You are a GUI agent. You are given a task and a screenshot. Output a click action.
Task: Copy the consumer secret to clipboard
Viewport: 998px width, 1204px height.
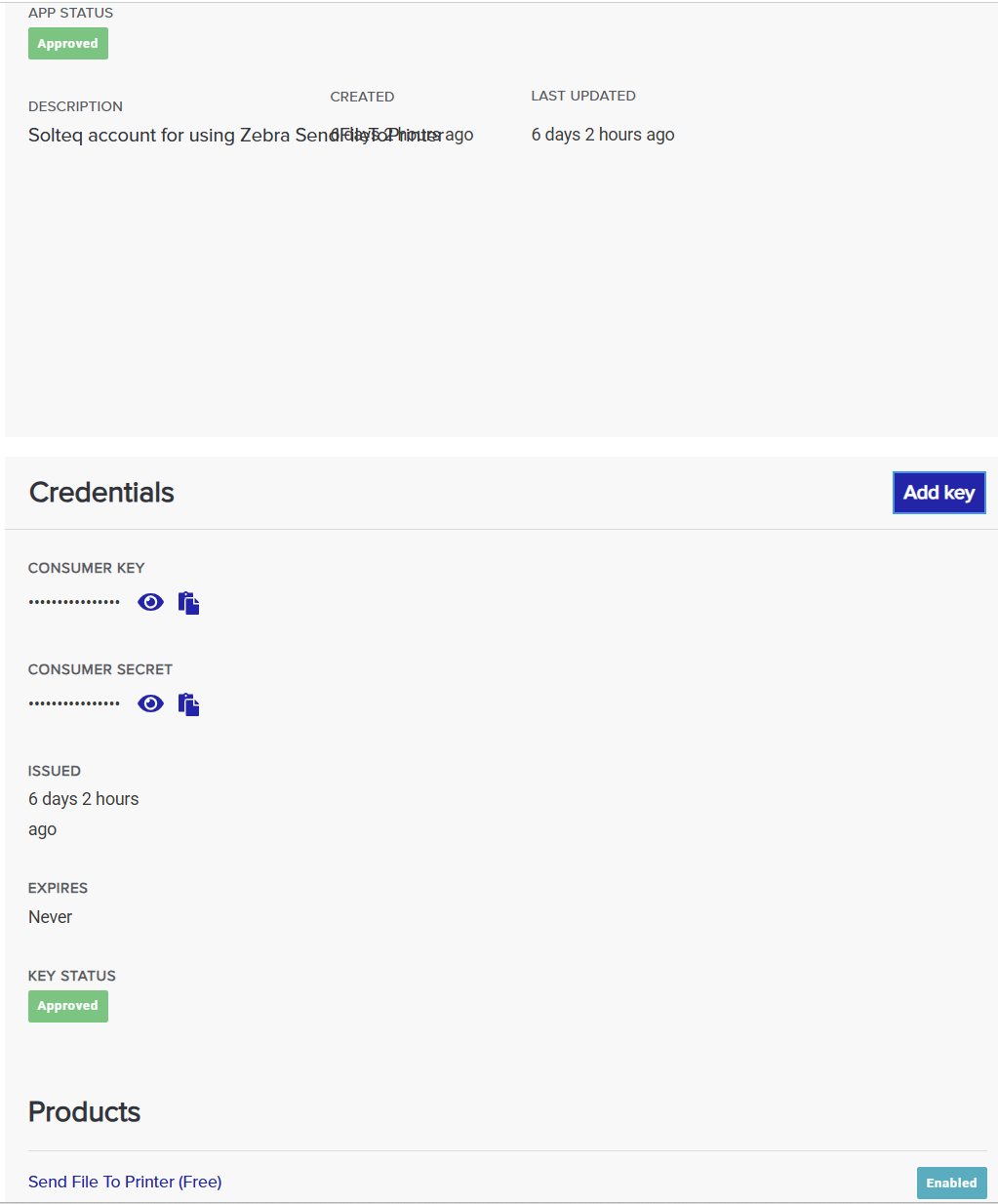(x=188, y=704)
